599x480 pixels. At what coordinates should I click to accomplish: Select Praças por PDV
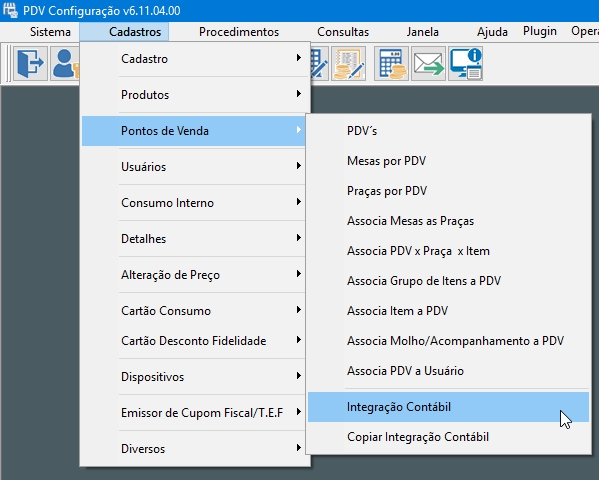click(x=448, y=191)
